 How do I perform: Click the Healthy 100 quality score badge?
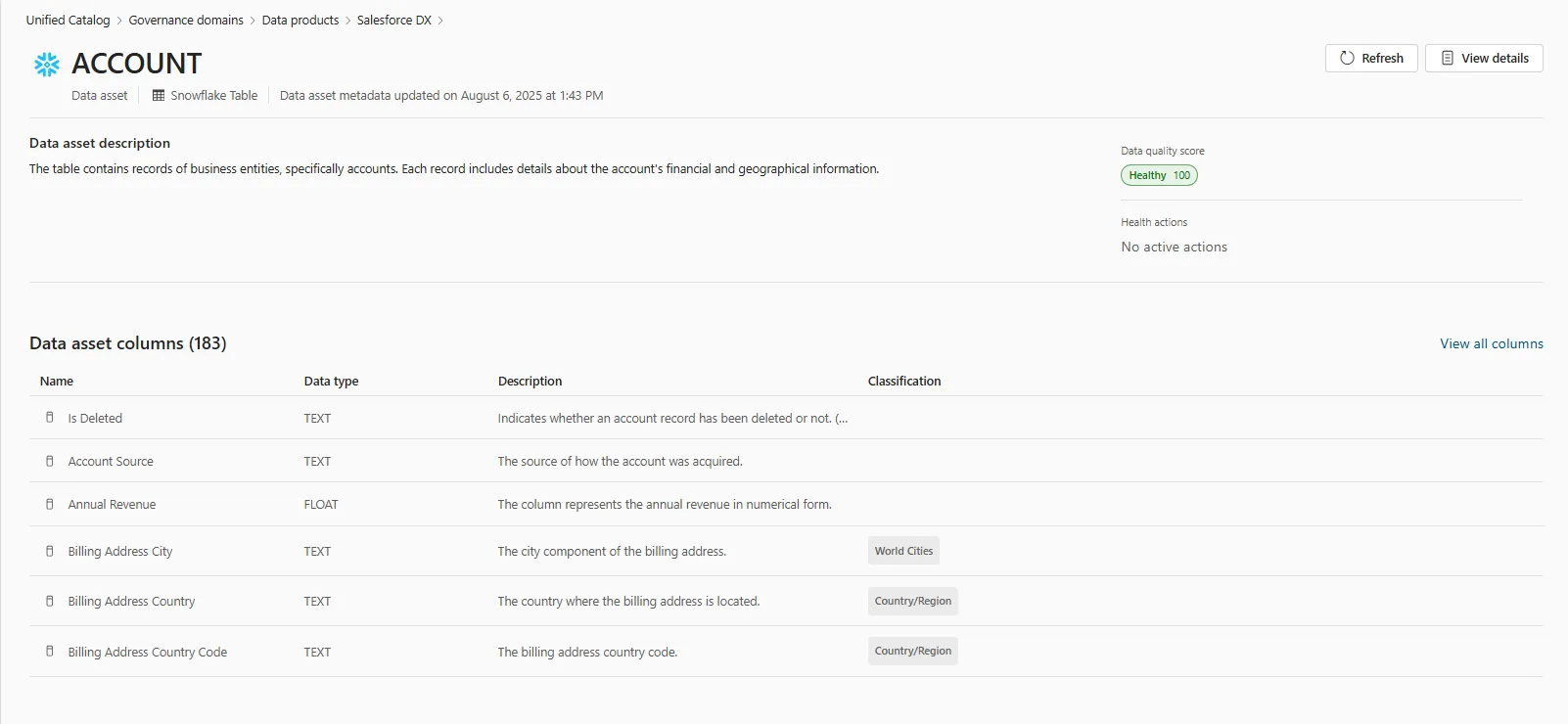pos(1159,175)
